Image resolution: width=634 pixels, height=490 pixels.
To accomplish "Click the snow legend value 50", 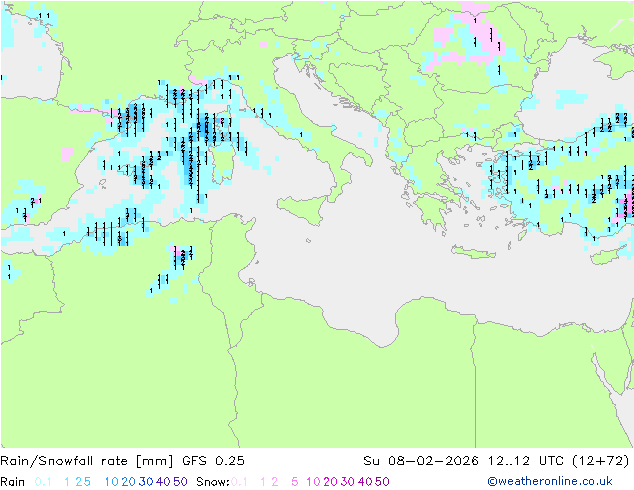I will click(x=382, y=482).
